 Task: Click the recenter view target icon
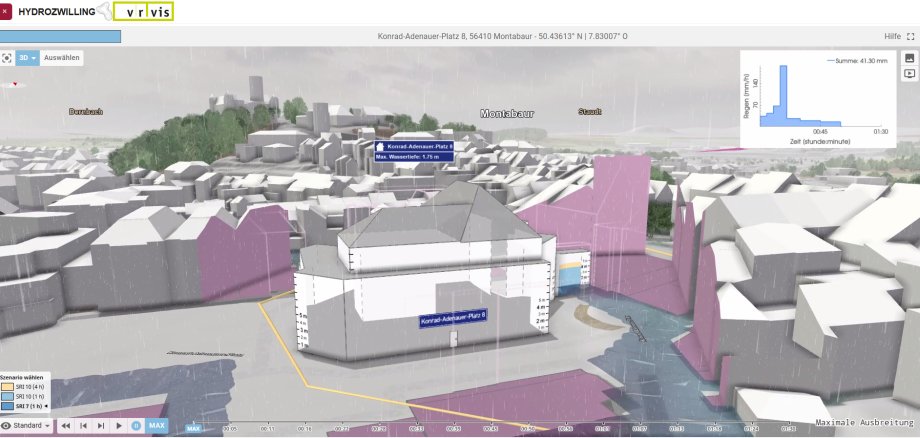[6, 58]
